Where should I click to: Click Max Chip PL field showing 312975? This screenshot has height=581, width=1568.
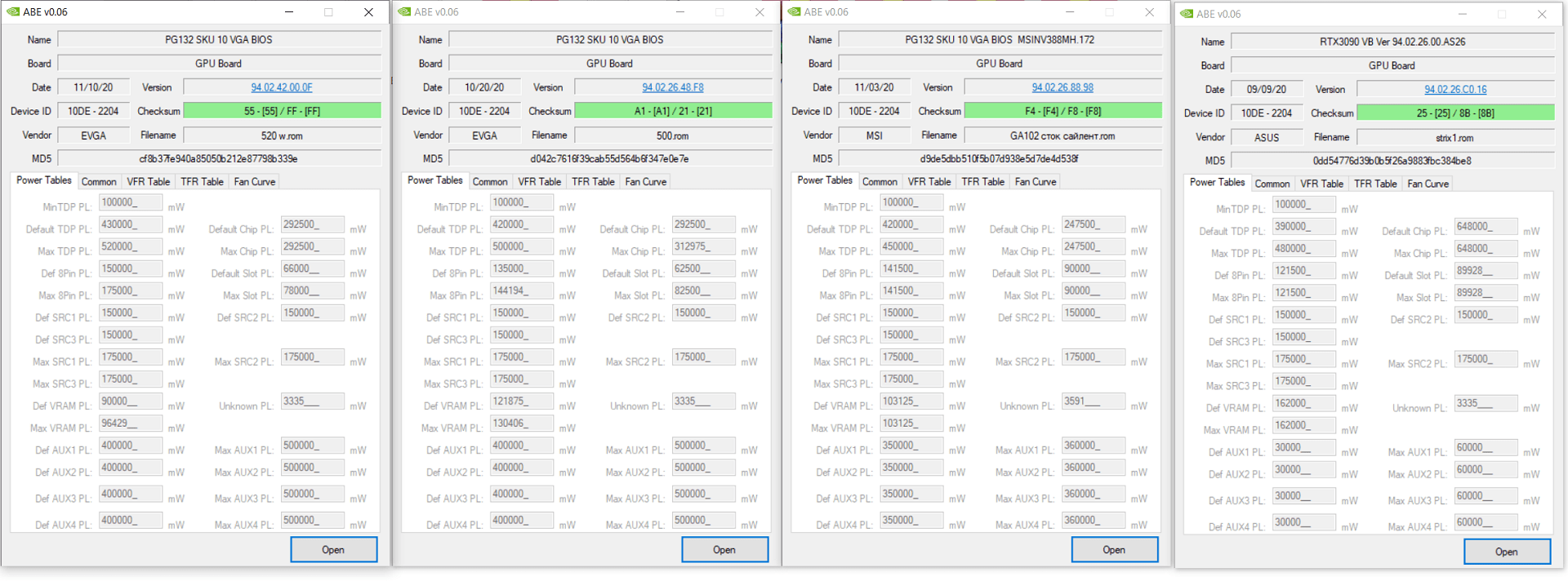tap(703, 246)
